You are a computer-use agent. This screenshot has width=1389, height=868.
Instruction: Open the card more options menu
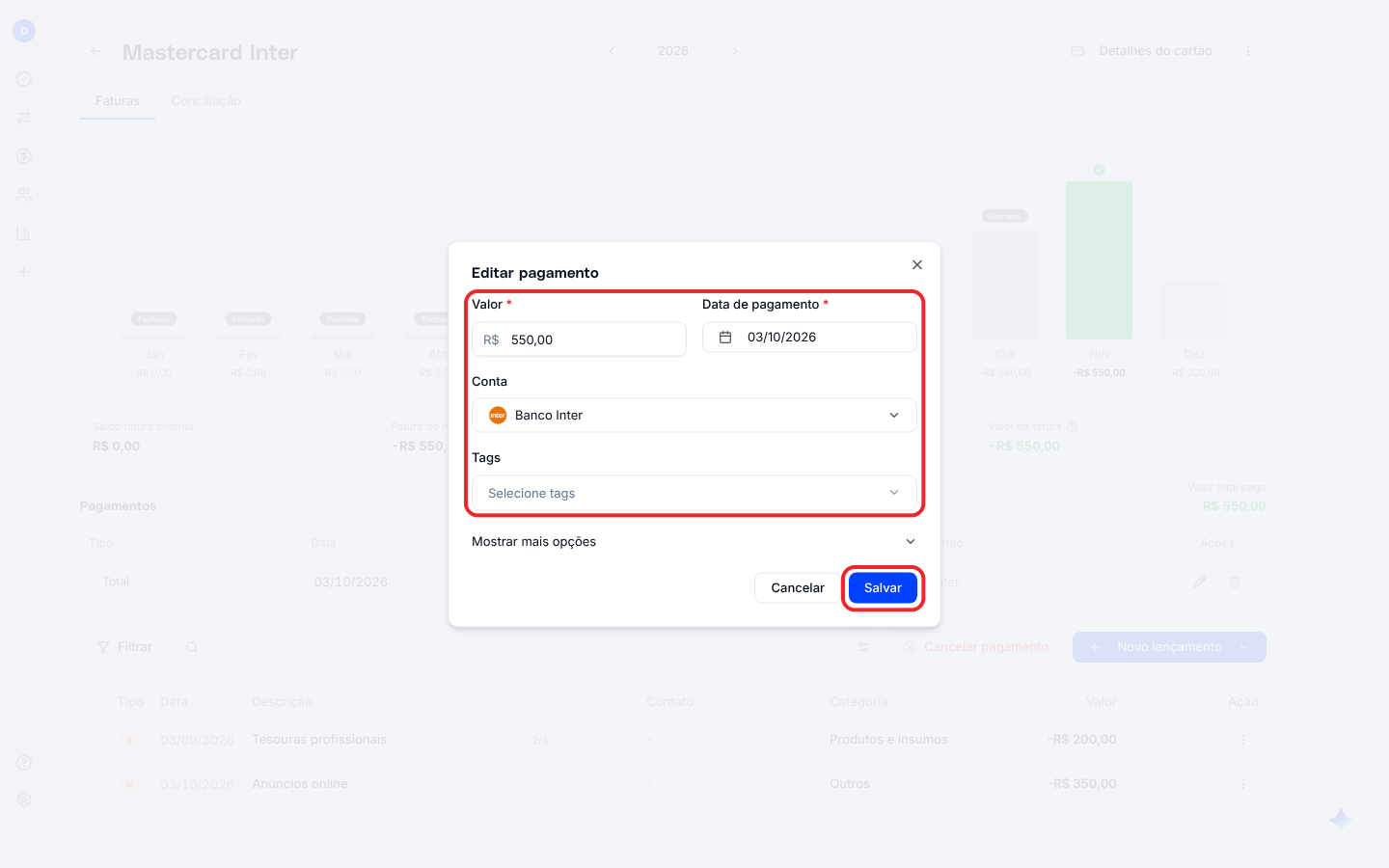point(1248,51)
